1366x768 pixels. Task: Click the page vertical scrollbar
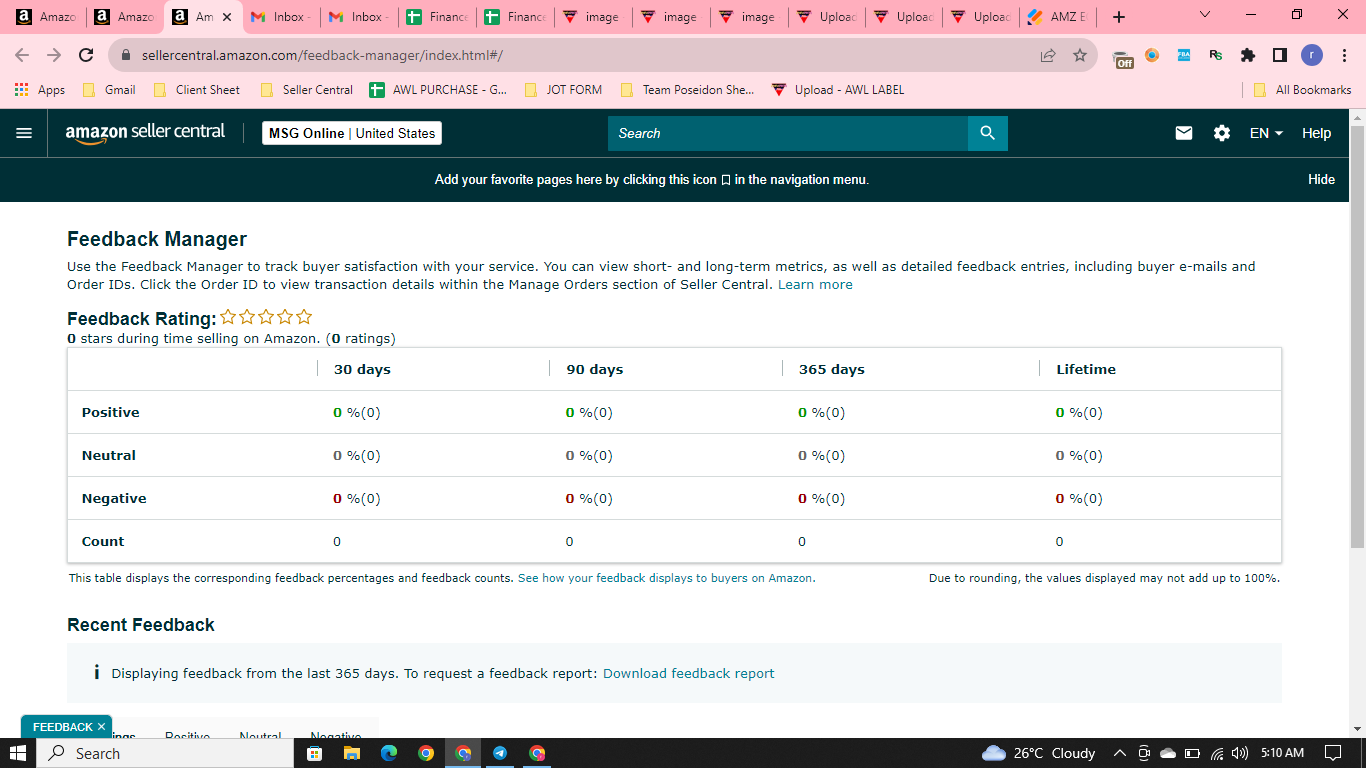tap(1357, 337)
